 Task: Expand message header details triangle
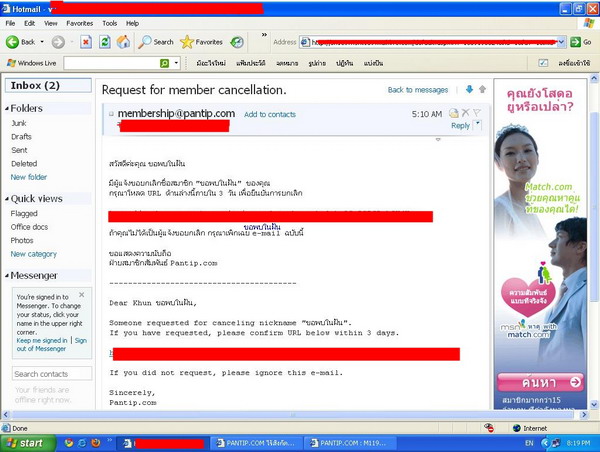pos(438,140)
